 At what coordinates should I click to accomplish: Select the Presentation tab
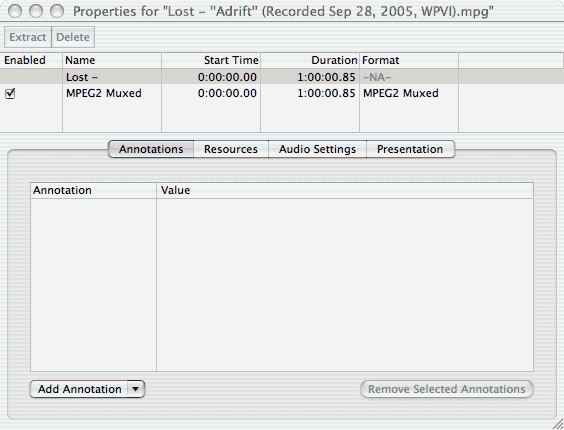click(x=410, y=149)
